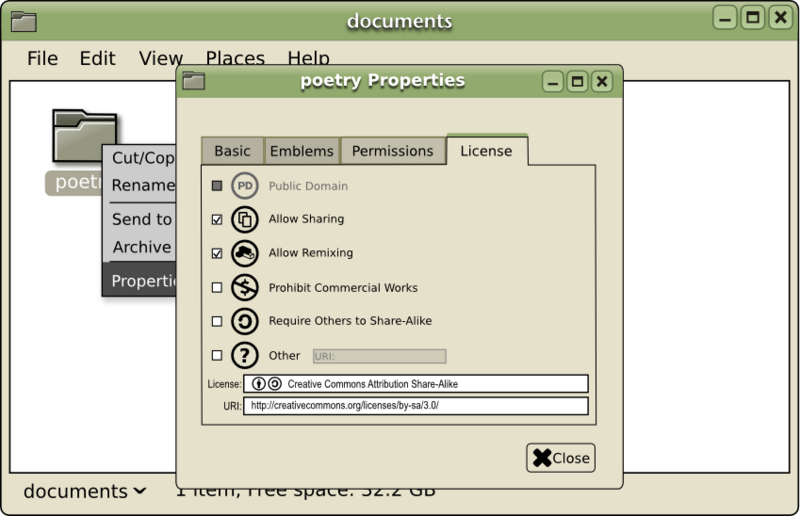Check Require Others to Share-Alike
Viewport: 800px width, 516px height.
coord(217,321)
